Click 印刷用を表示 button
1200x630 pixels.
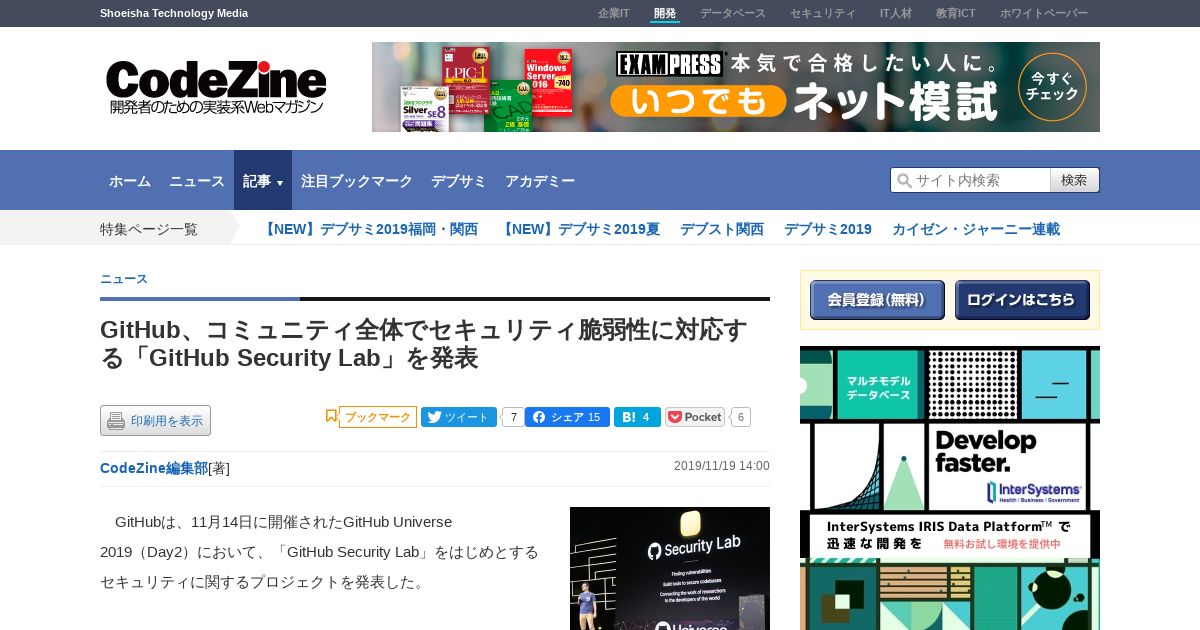click(x=155, y=420)
